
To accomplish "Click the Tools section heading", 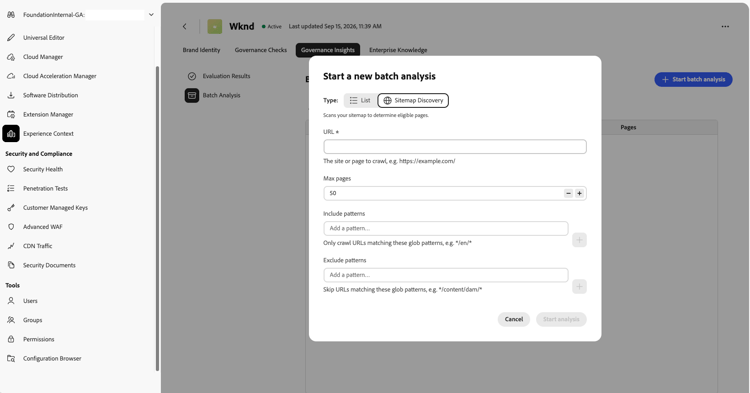I will [12, 285].
